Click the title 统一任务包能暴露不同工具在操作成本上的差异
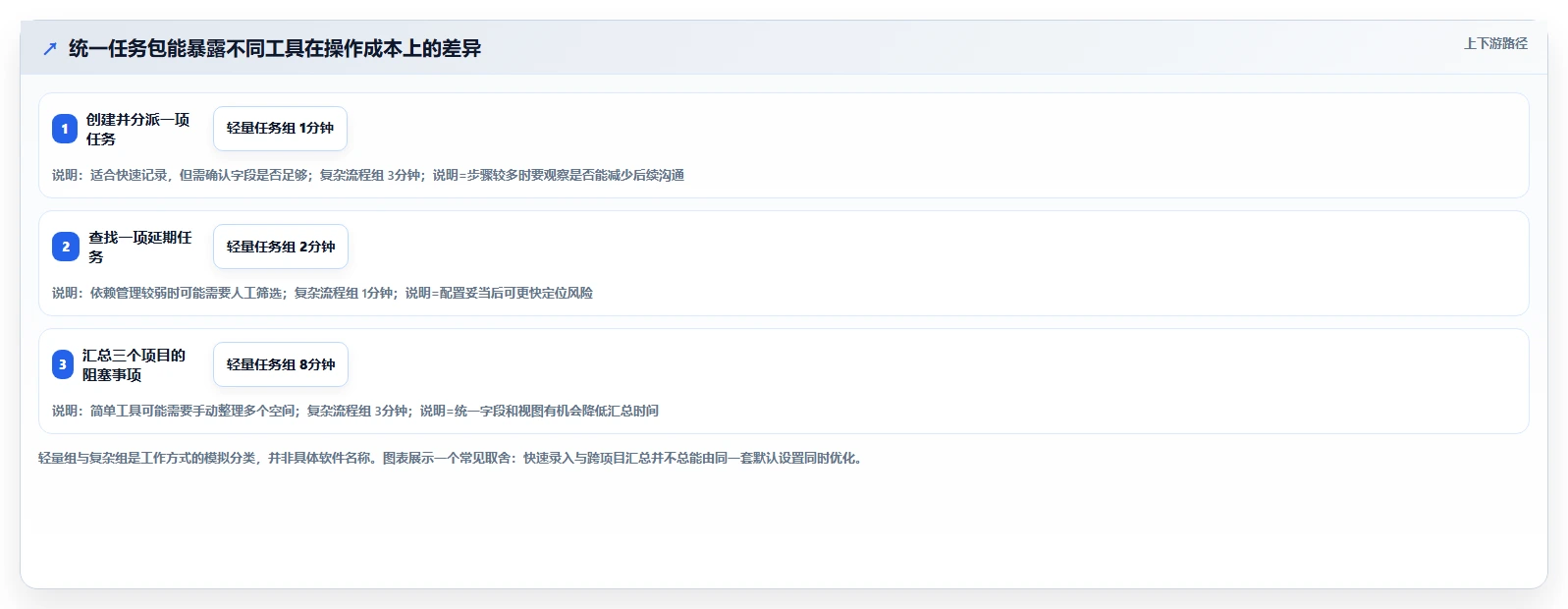 (x=275, y=48)
